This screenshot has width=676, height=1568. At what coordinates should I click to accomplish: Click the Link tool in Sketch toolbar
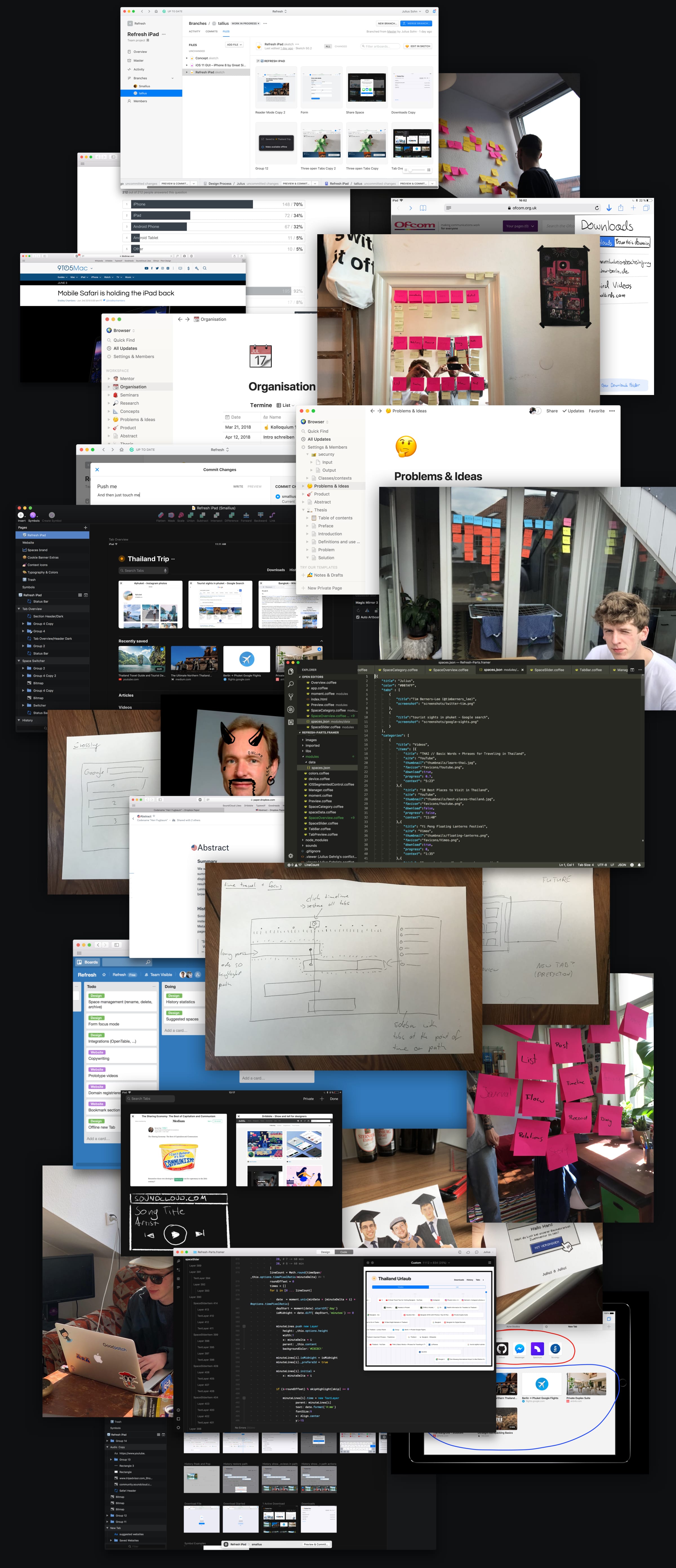tap(272, 516)
